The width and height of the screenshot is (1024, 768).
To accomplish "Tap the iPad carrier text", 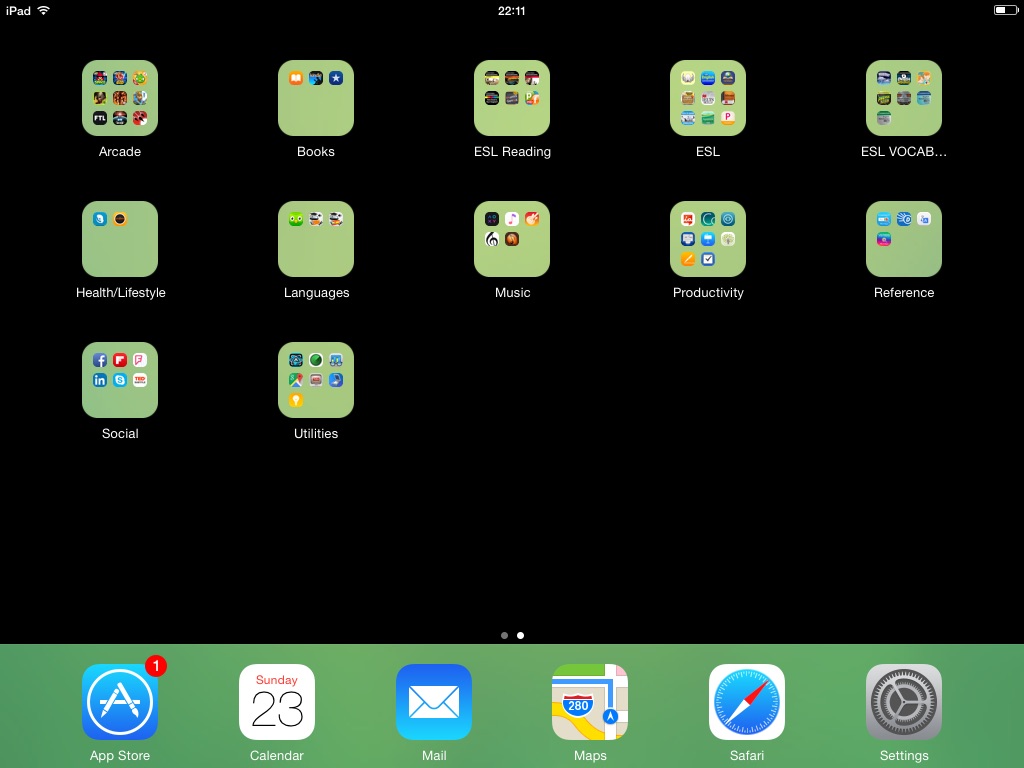I will 18,10.
